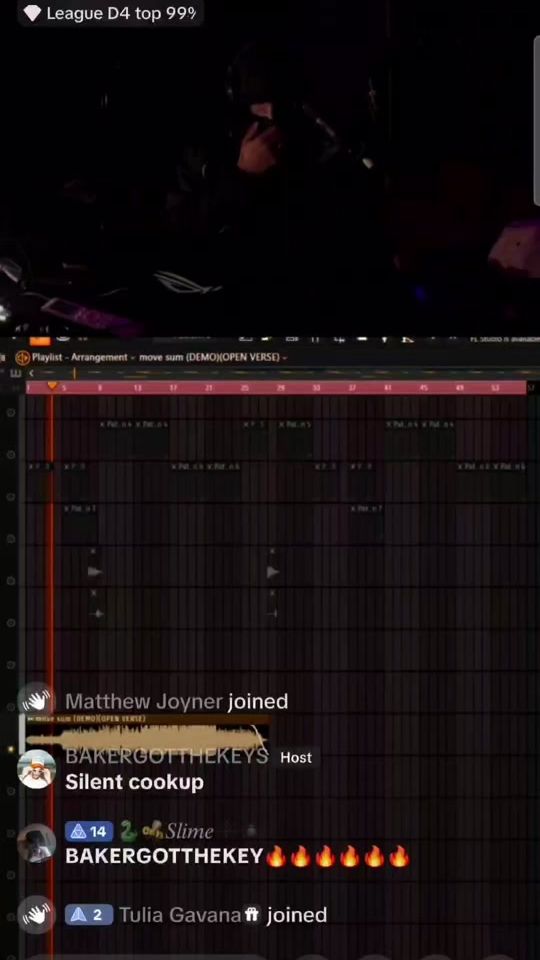
Task: Click the automation clip play arrow near bar 29
Action: pyautogui.click(x=273, y=571)
